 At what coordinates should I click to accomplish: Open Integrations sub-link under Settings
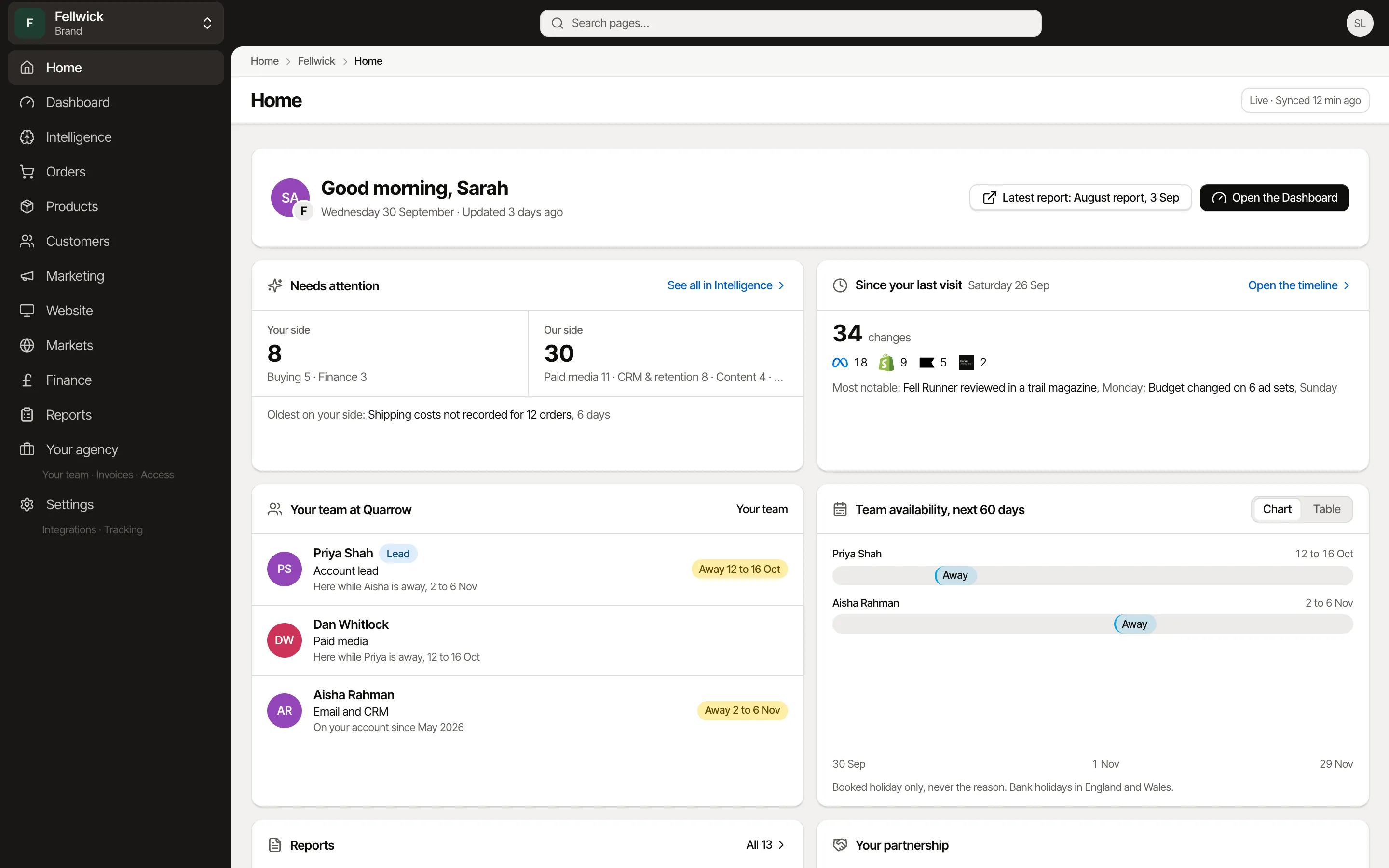(69, 530)
